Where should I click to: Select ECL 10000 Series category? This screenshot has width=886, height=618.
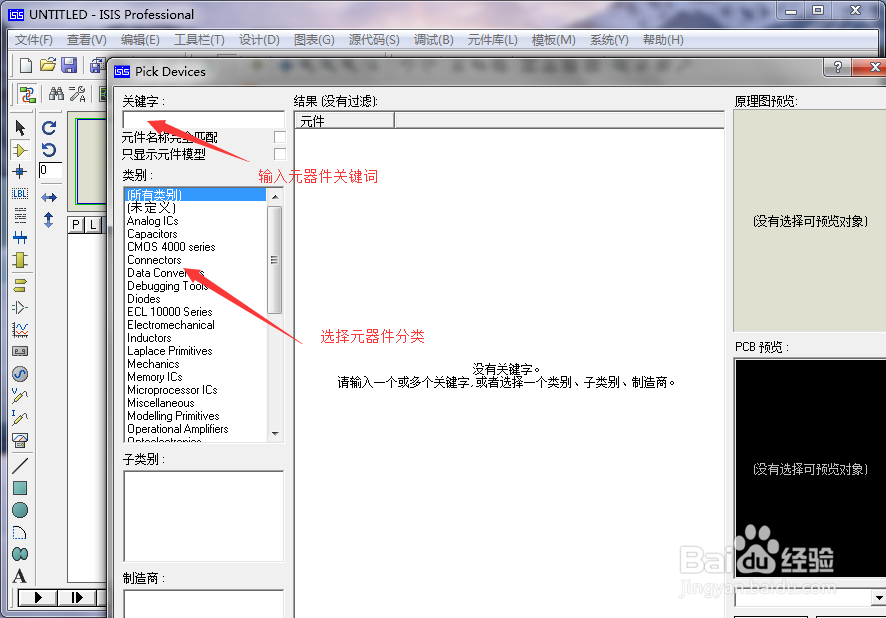170,312
